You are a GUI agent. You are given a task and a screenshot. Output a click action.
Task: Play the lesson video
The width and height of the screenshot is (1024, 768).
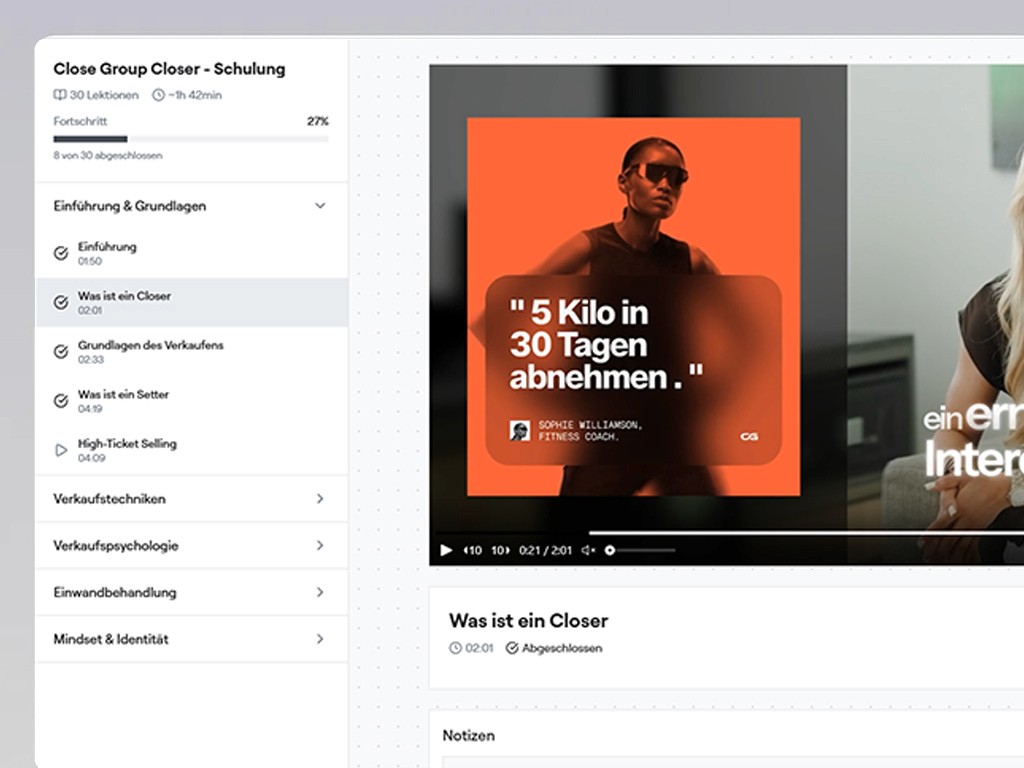point(446,551)
